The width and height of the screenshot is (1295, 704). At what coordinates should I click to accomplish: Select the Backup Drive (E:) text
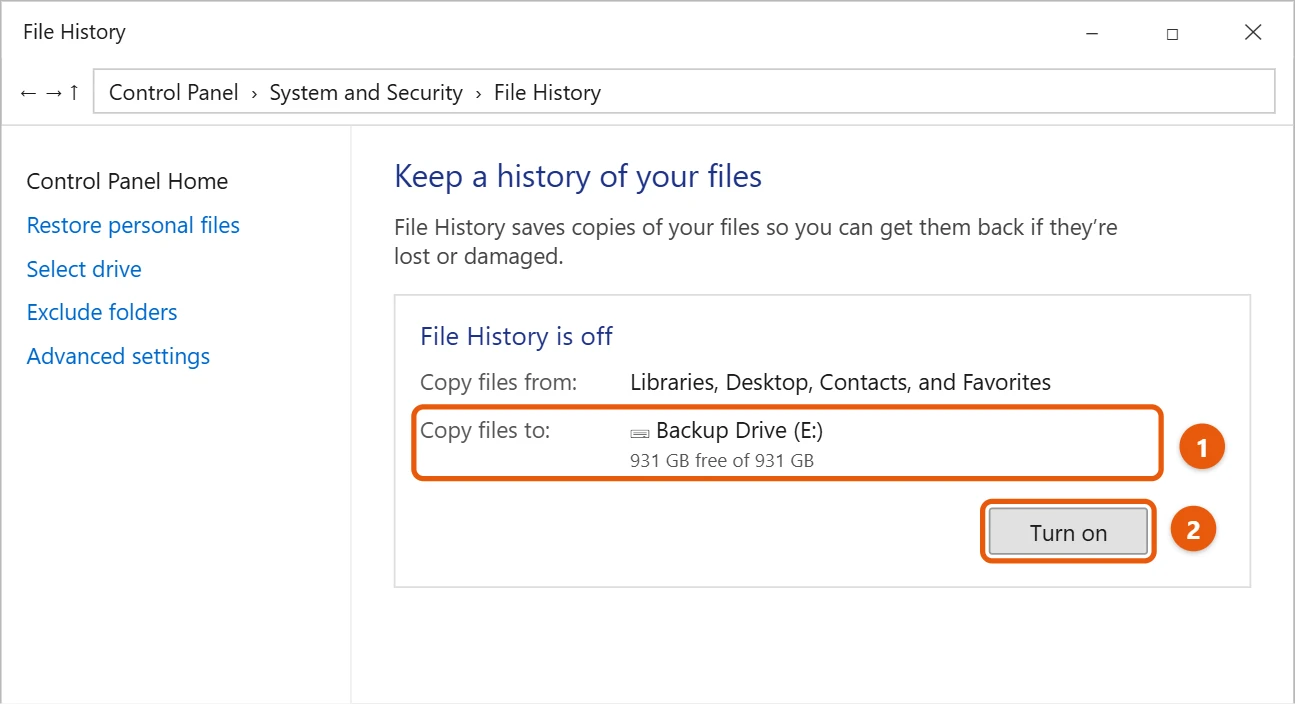pyautogui.click(x=740, y=431)
